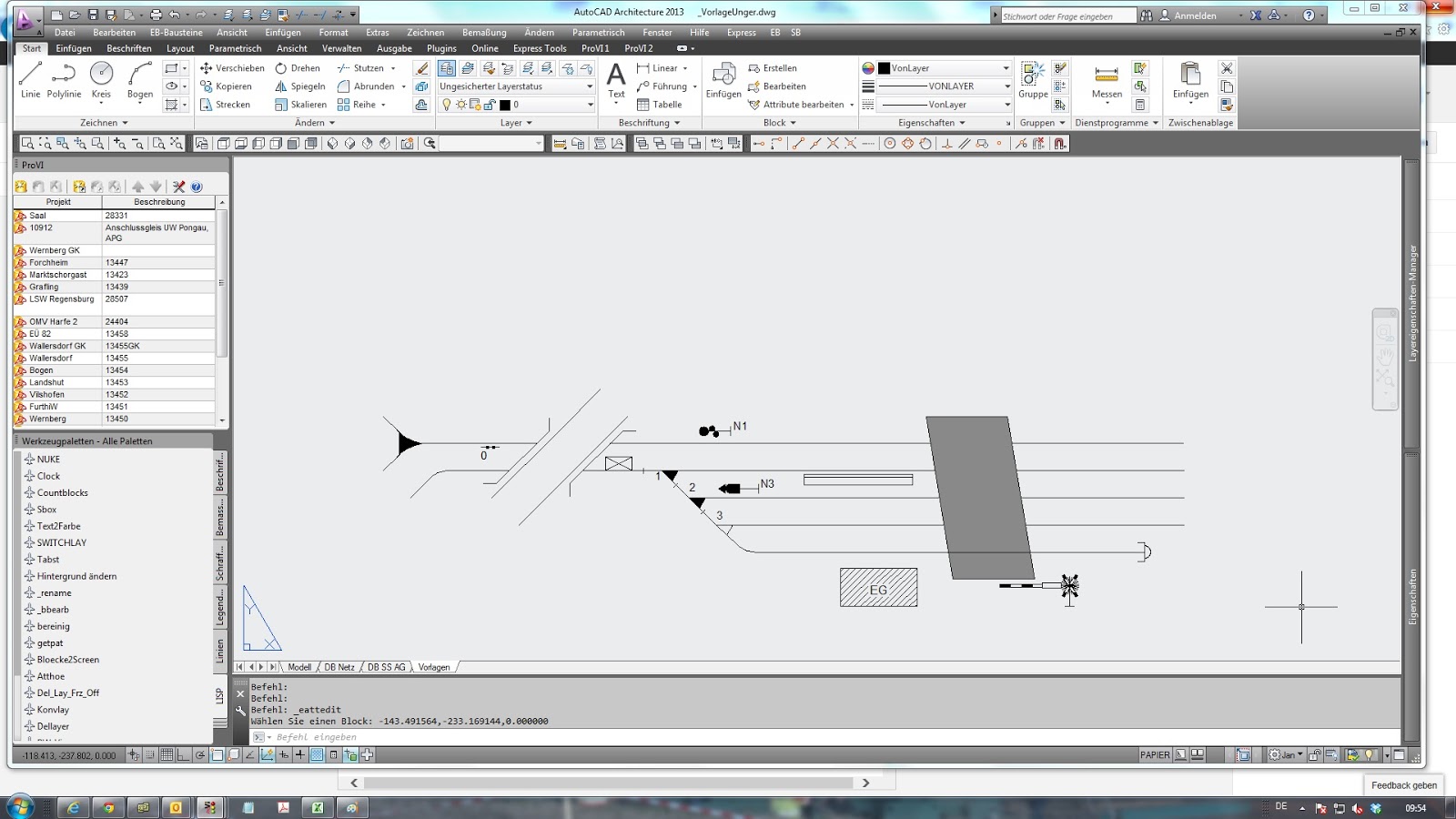The height and width of the screenshot is (819, 1456).
Task: Choose the Kreis circle tool
Action: pyautogui.click(x=101, y=80)
